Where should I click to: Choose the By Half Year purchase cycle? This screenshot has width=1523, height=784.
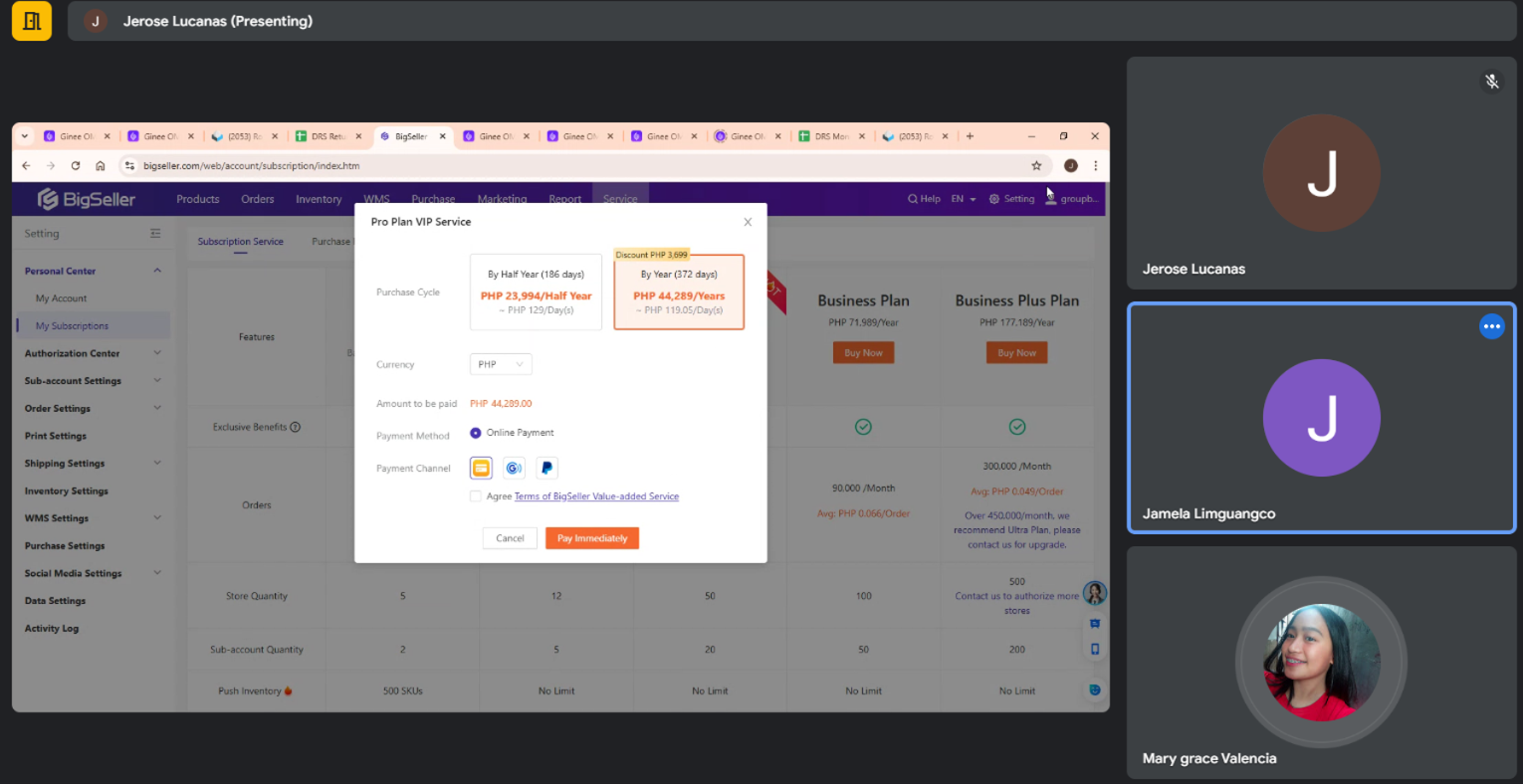[536, 292]
